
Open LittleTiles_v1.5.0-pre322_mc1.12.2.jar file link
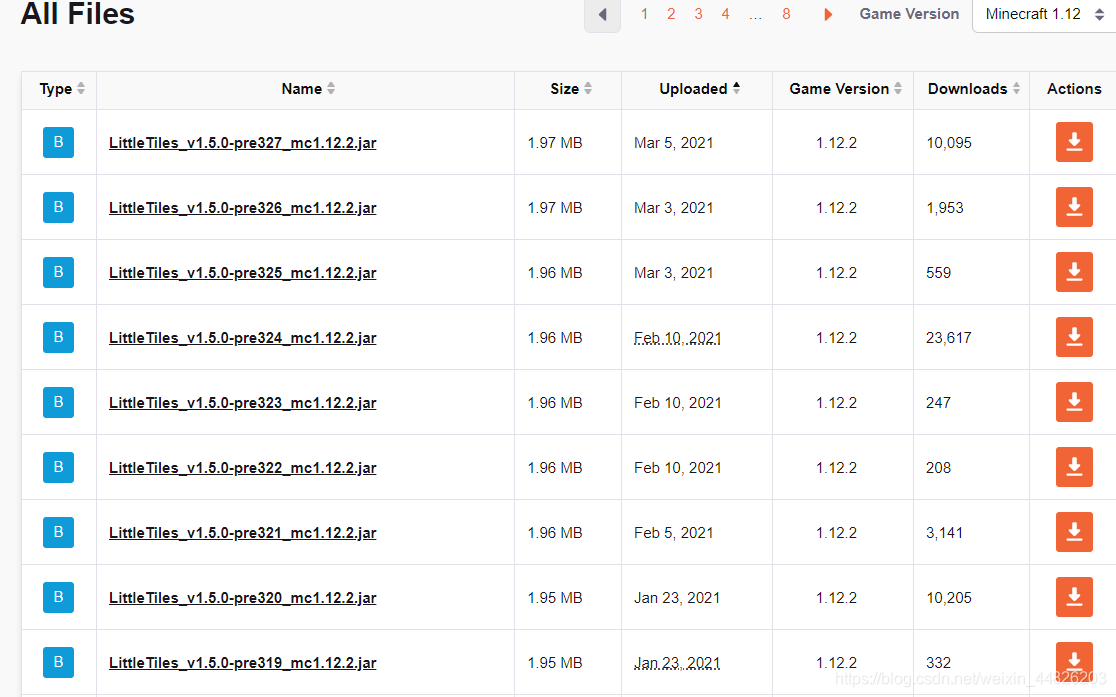pyautogui.click(x=243, y=468)
